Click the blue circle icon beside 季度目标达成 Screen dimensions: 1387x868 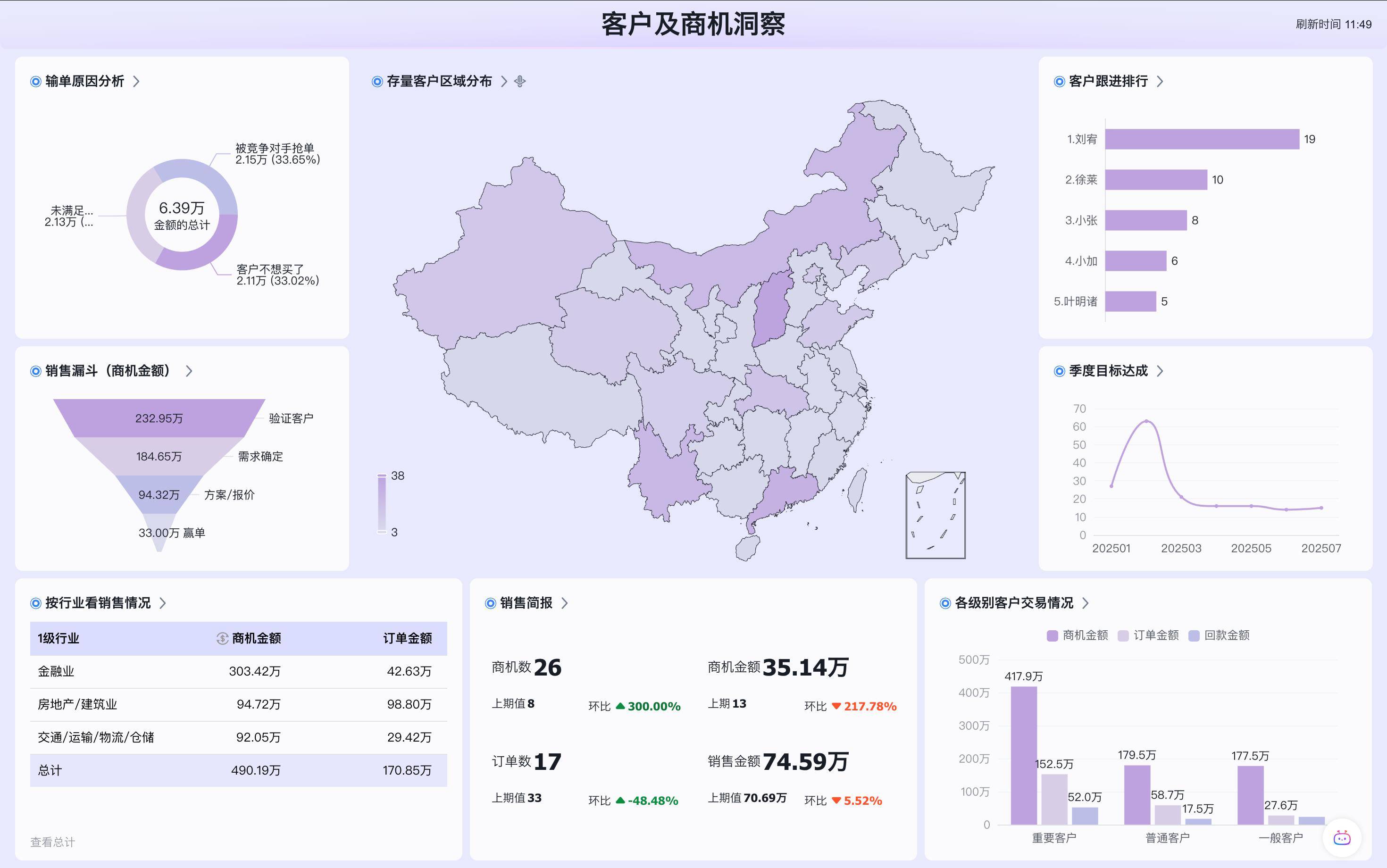click(x=1059, y=371)
